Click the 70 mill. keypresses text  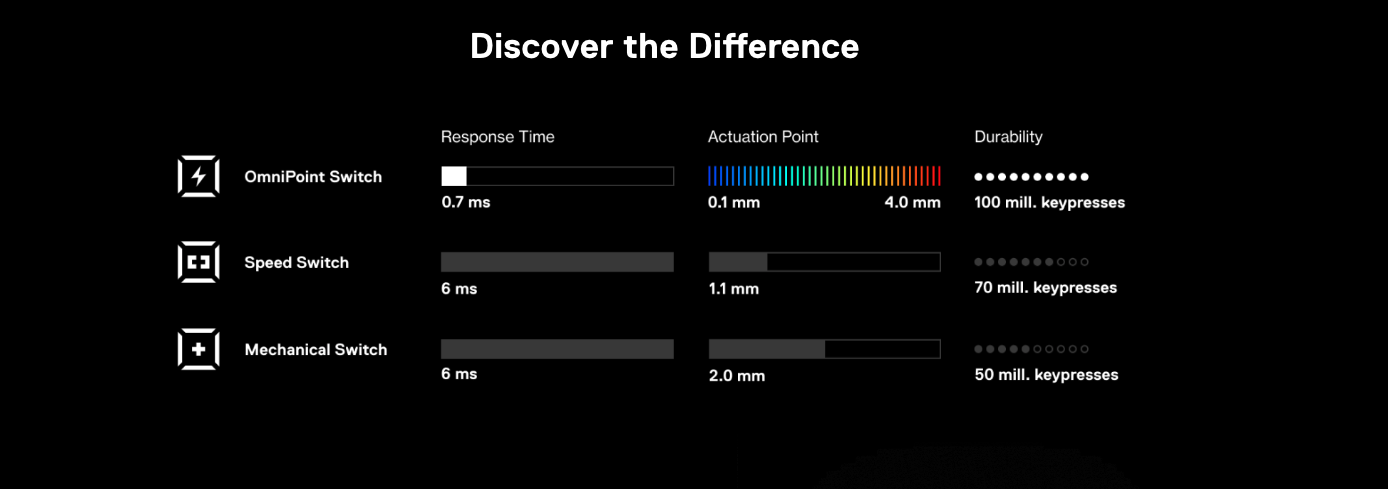coord(1046,288)
